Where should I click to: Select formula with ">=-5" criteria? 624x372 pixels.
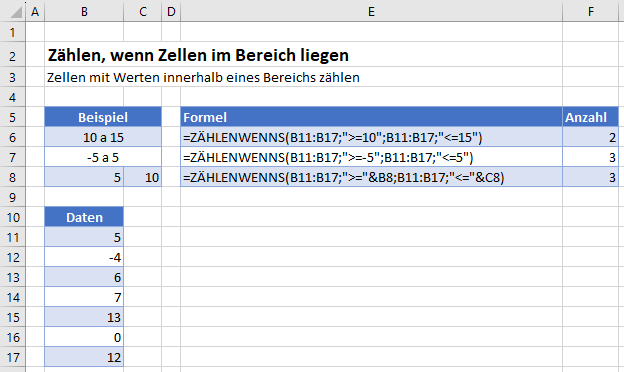coord(371,157)
